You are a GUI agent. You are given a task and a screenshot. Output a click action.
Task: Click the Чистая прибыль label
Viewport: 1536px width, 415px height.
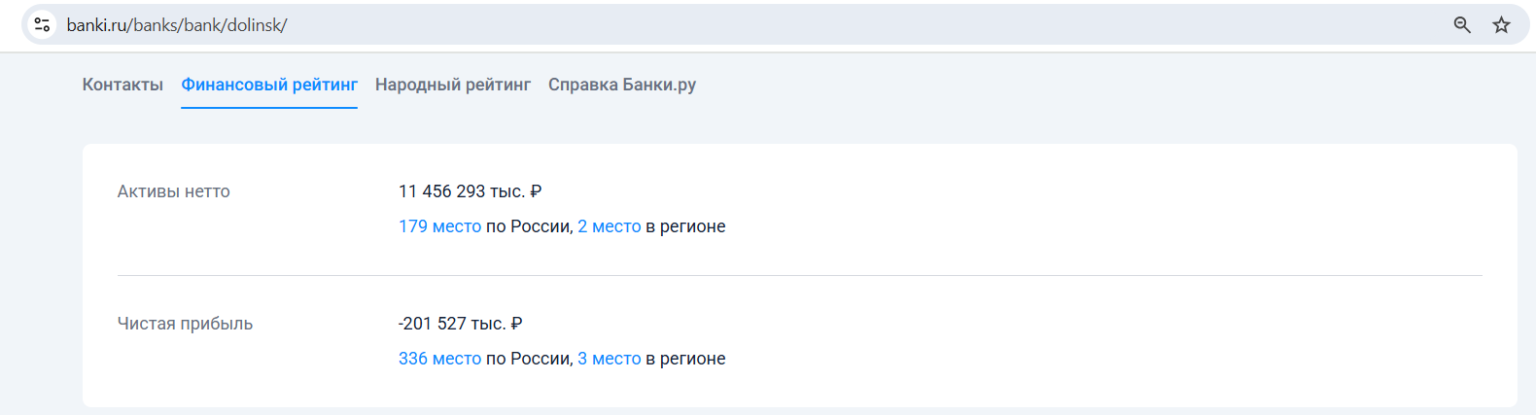coord(185,324)
